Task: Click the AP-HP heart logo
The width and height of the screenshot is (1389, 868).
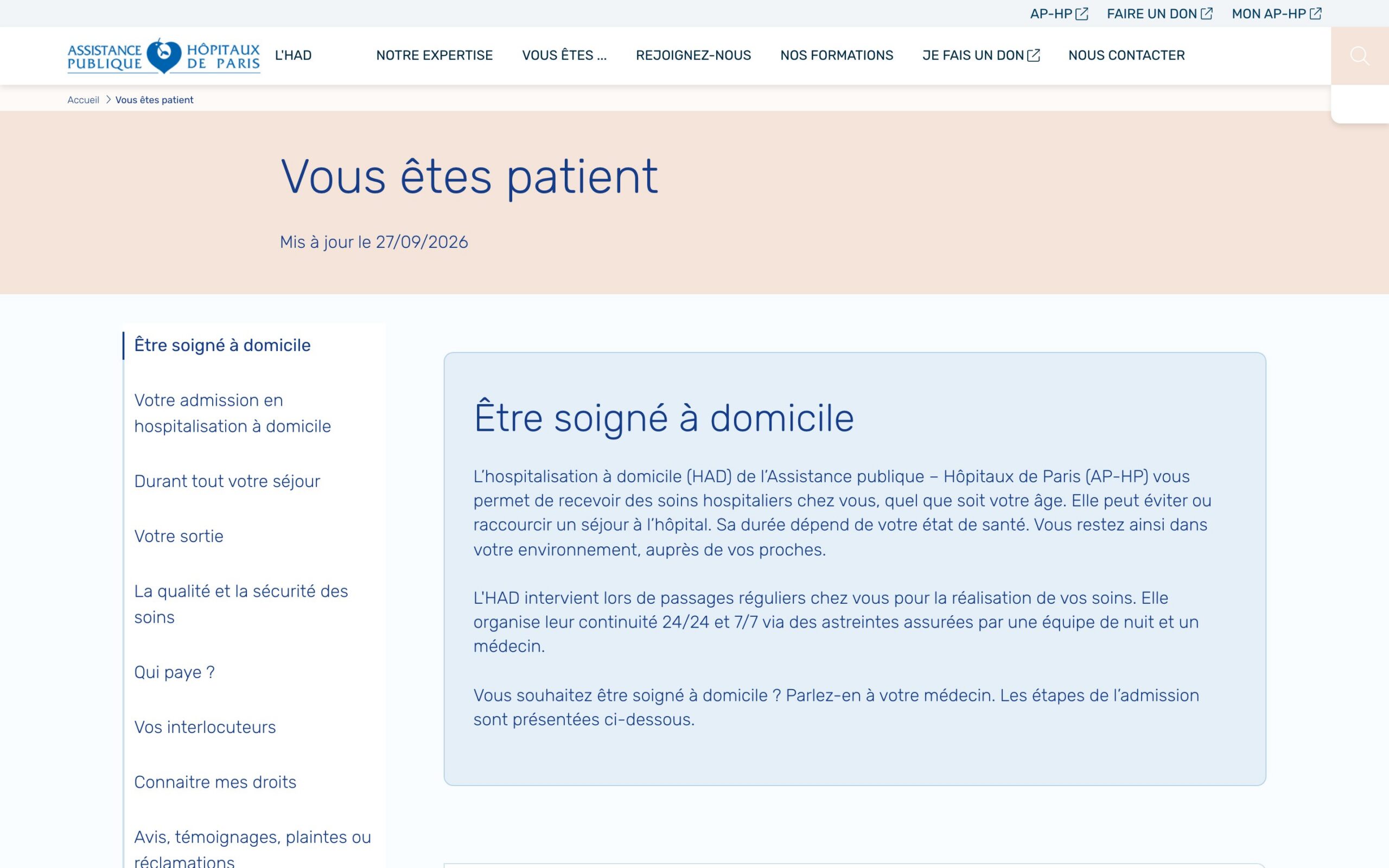Action: [163, 56]
